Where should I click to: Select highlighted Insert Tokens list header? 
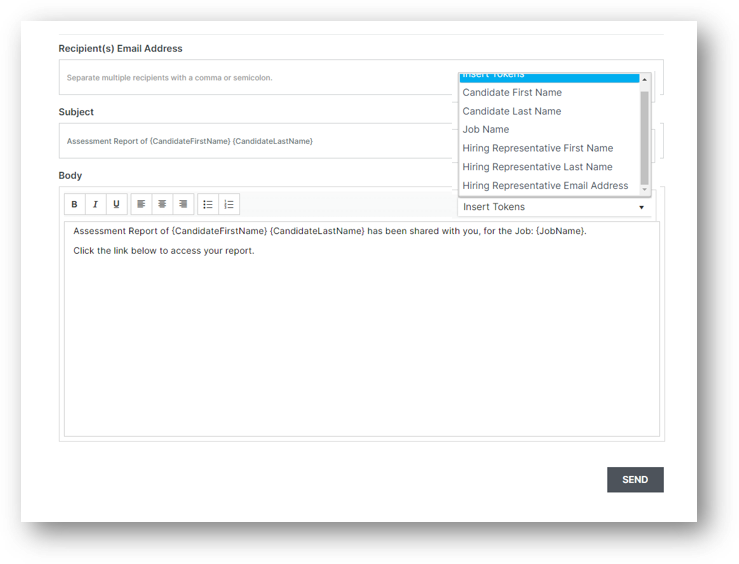tap(550, 77)
